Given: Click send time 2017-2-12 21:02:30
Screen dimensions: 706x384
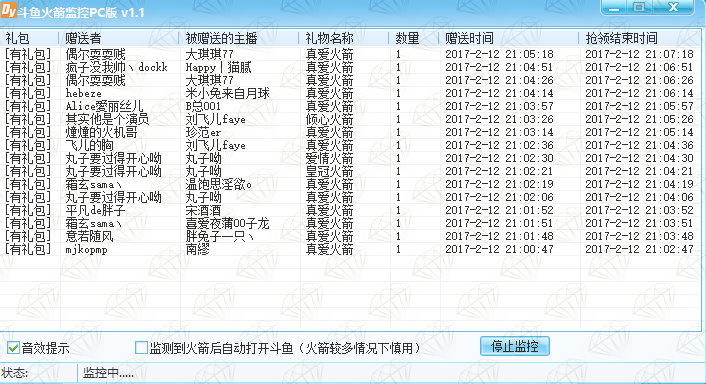Looking at the screenshot, I should click(499, 158).
